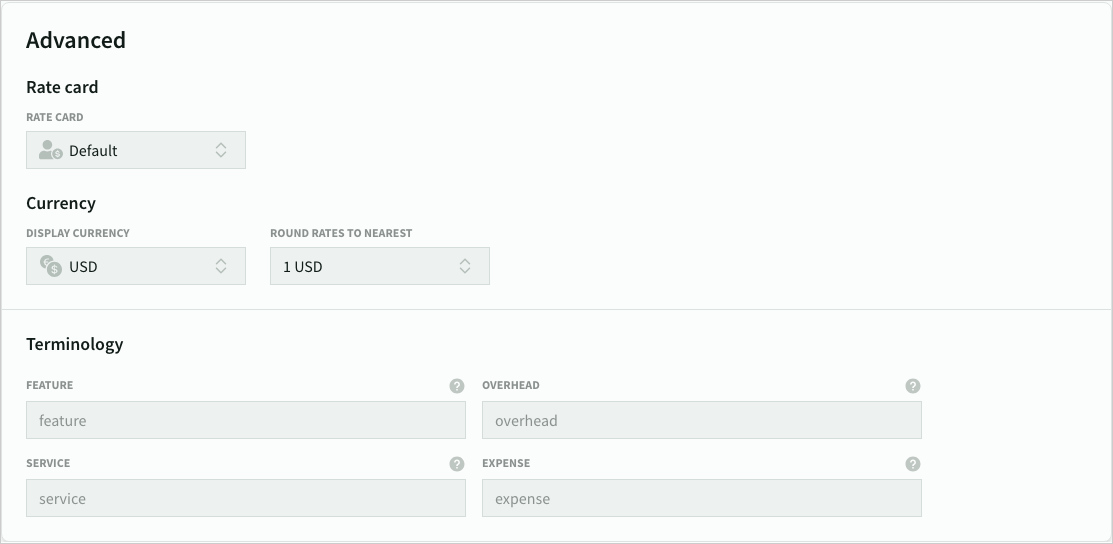The image size is (1113, 544).
Task: Click the Currency section heading
Action: [61, 203]
